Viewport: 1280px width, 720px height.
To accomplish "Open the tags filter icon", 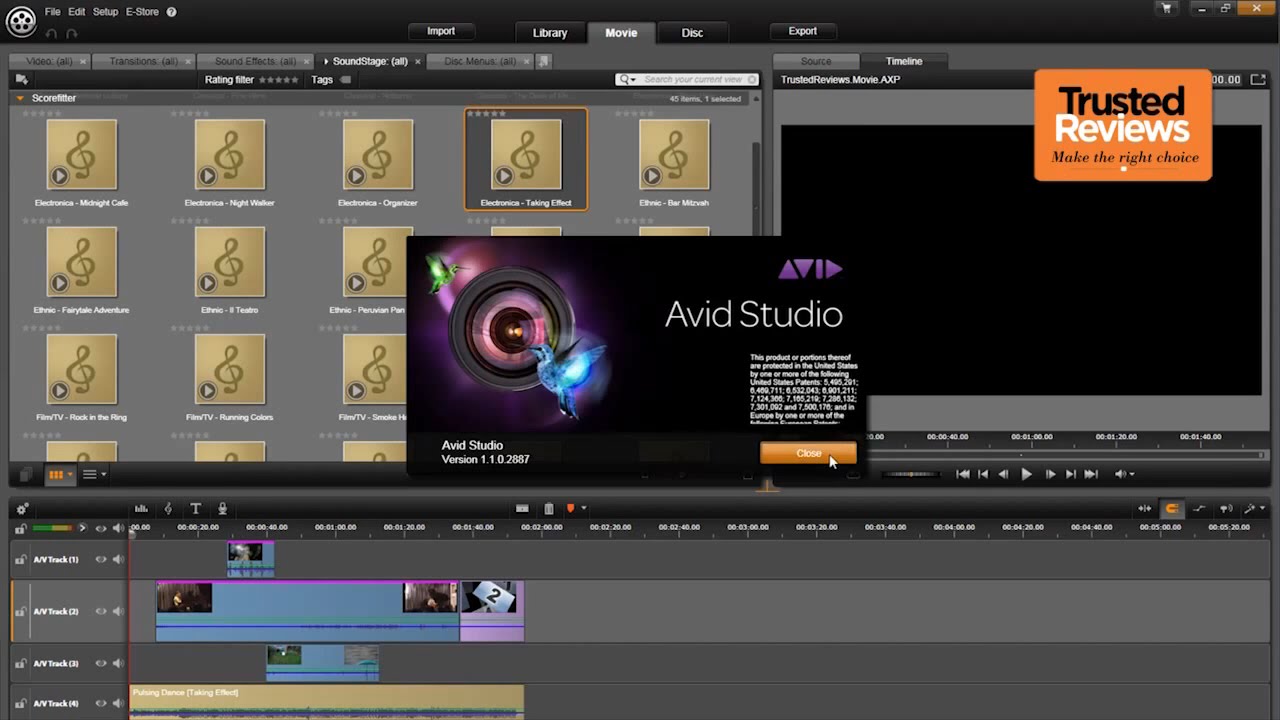I will tap(346, 80).
